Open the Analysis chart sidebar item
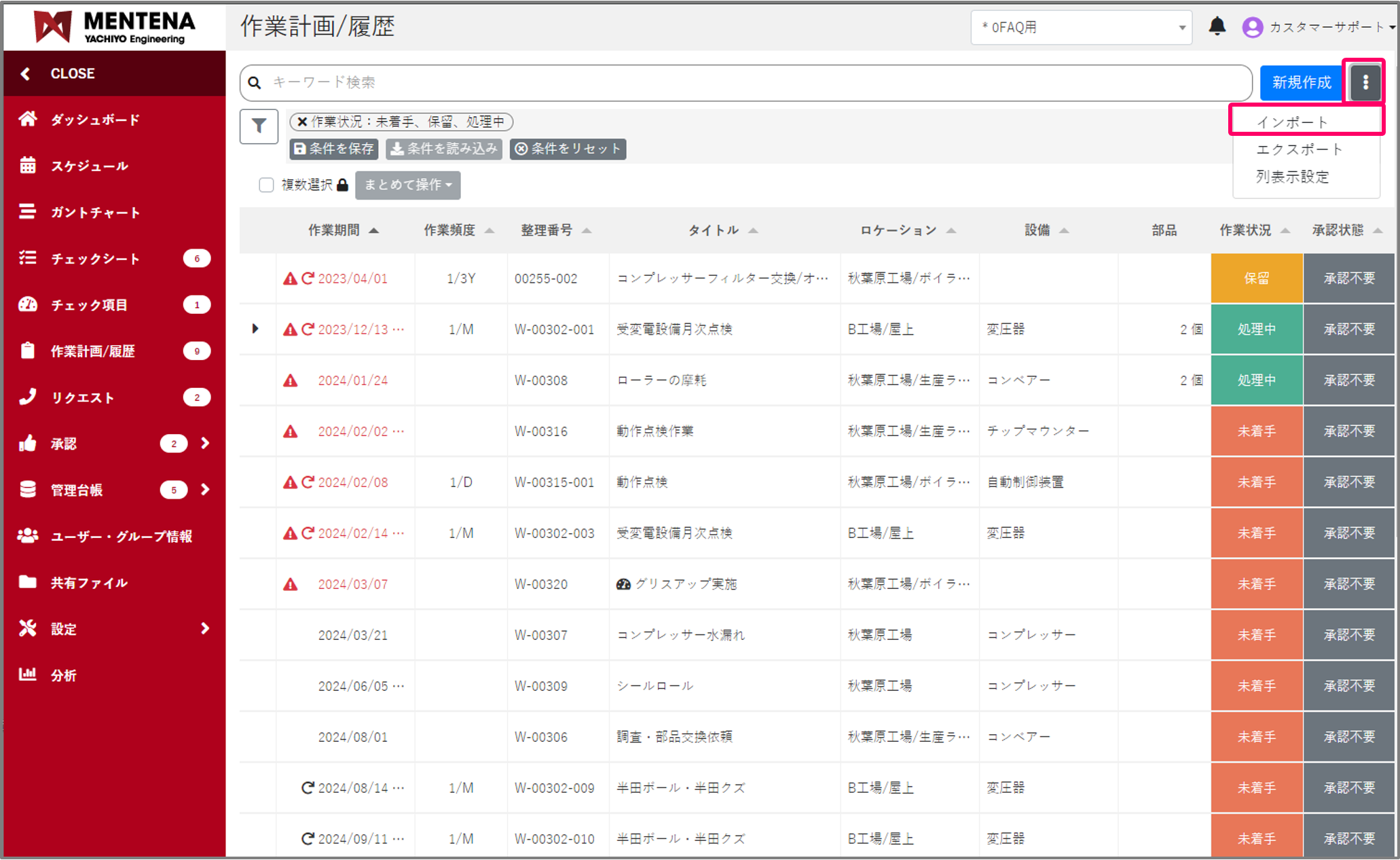1400x860 pixels. coord(63,675)
